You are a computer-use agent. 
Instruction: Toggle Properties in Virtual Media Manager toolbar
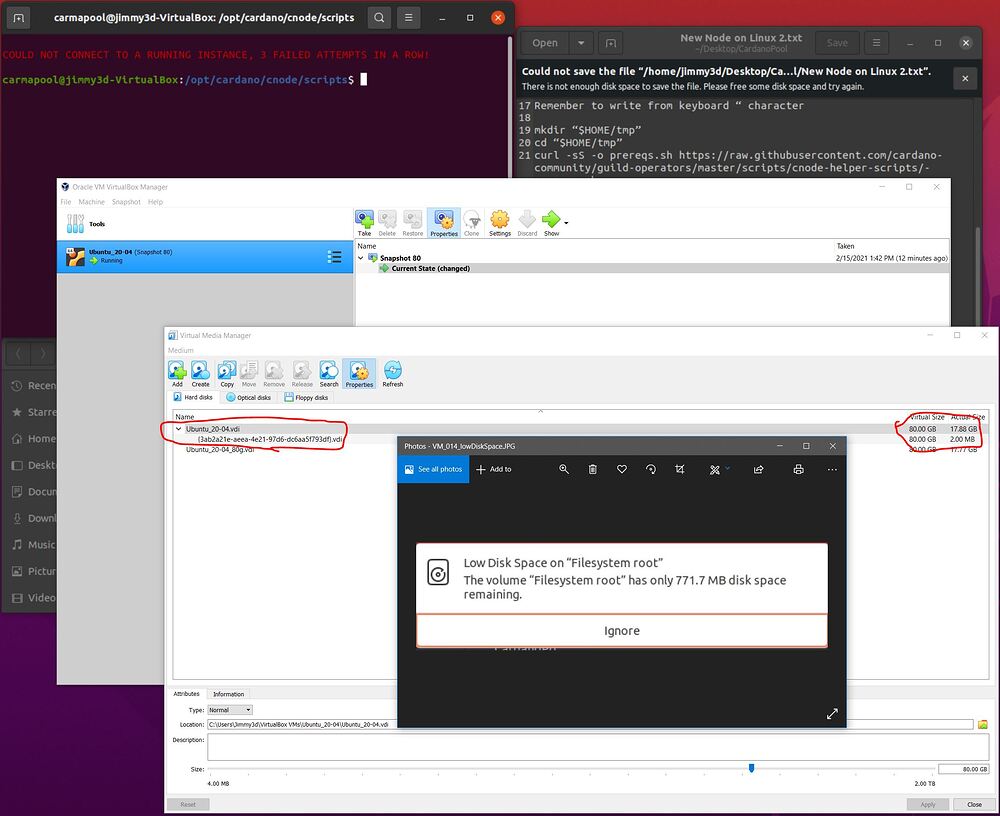tap(359, 374)
